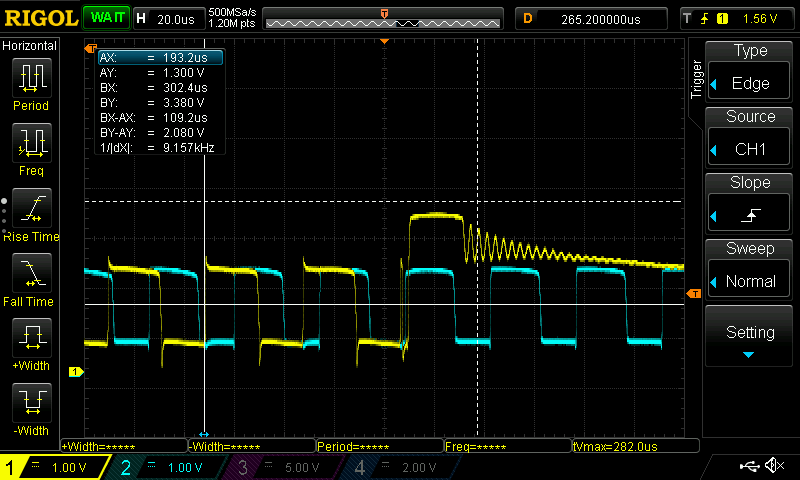Click the WAIT run status button

(104, 18)
